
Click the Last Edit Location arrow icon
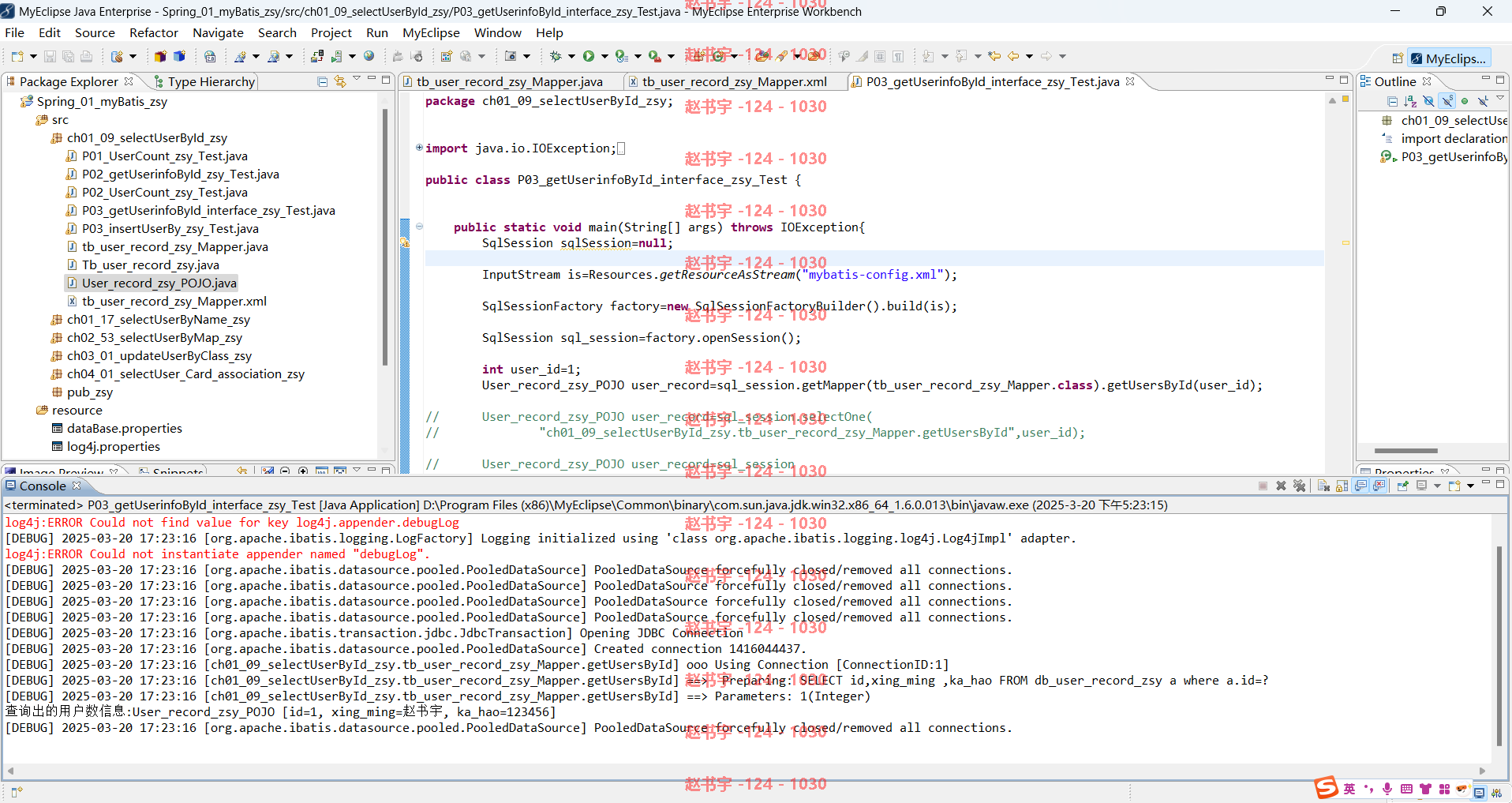tap(994, 56)
